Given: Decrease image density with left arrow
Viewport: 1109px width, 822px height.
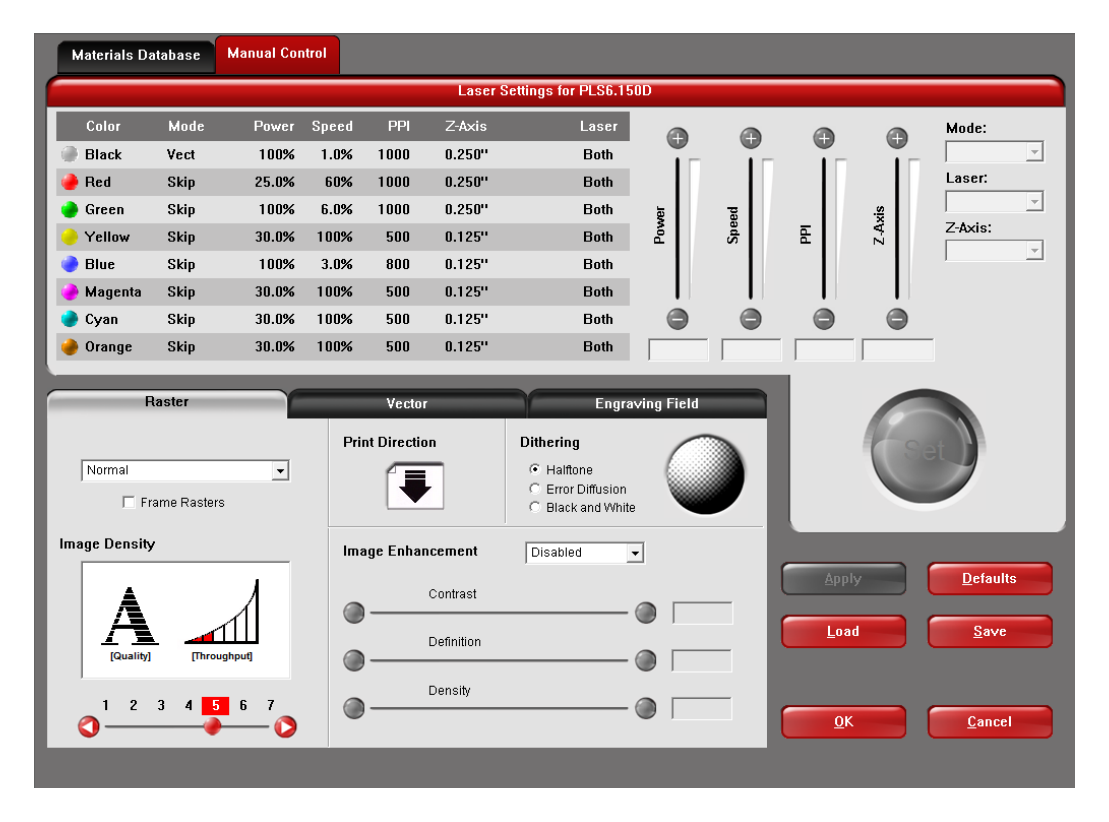Looking at the screenshot, I should pyautogui.click(x=88, y=727).
